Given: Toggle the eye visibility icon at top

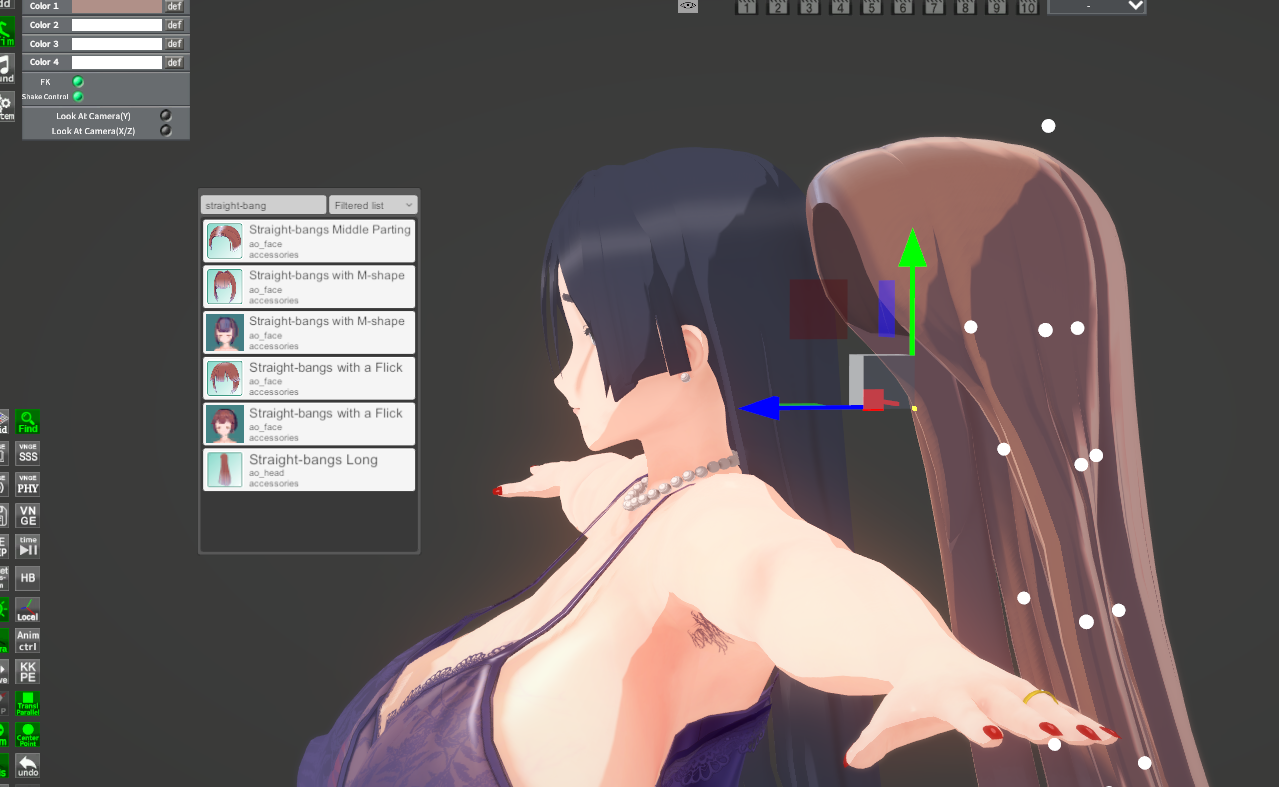Looking at the screenshot, I should click(688, 6).
